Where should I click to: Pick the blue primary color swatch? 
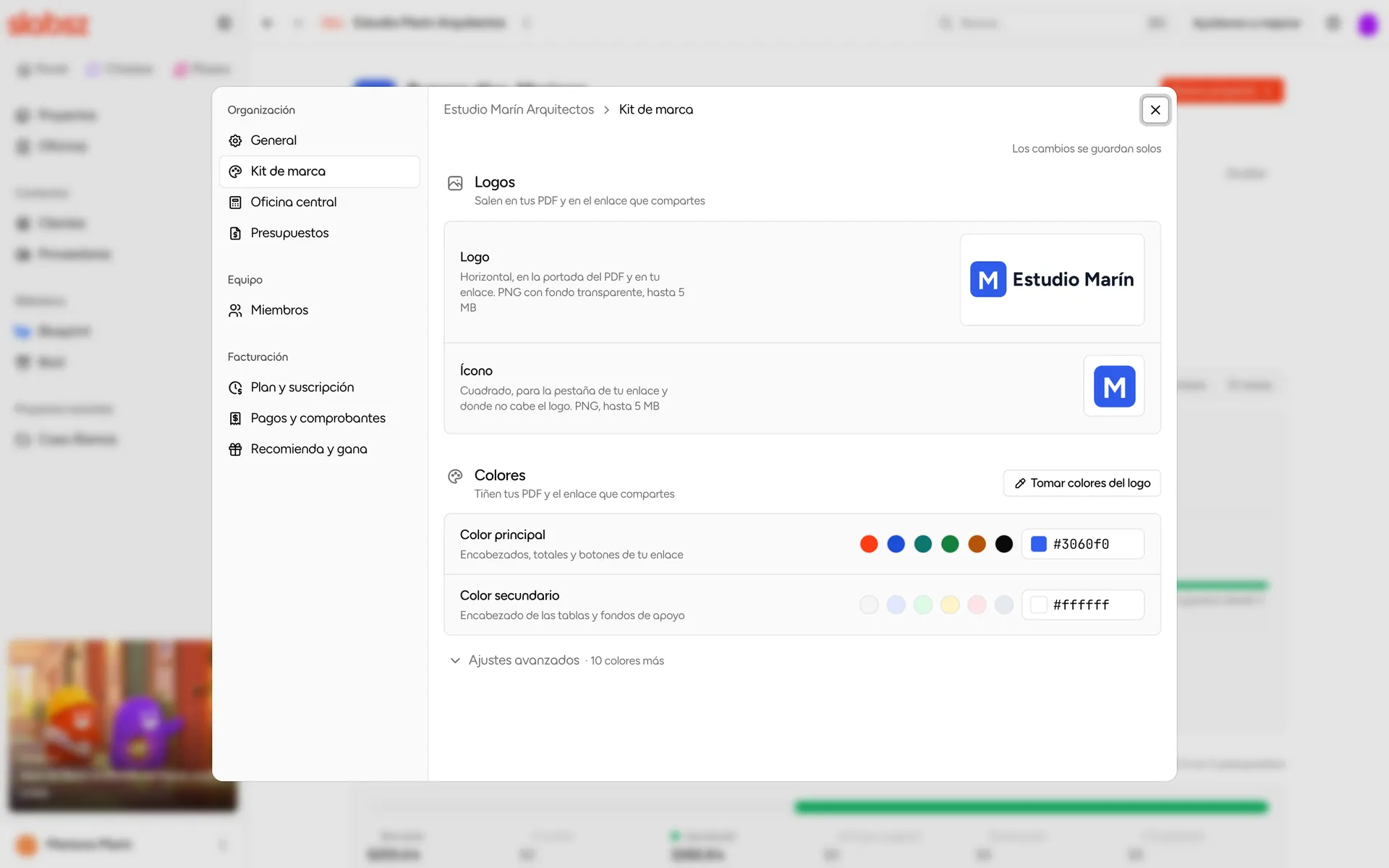[896, 544]
